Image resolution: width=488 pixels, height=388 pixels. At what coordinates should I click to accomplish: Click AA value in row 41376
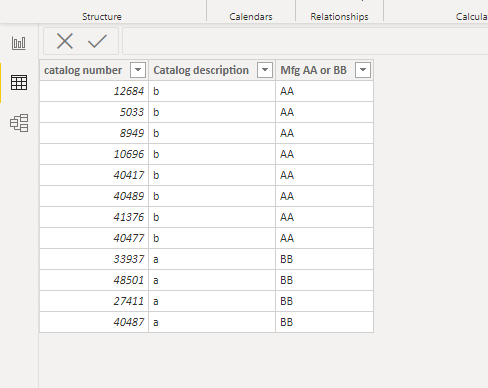(x=324, y=217)
